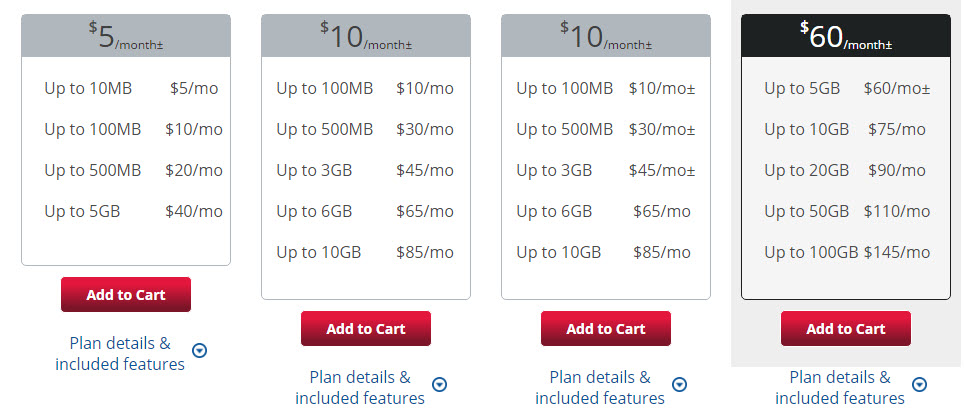Click Add to Cart under third plan card
The width and height of the screenshot is (964, 419).
pyautogui.click(x=606, y=329)
